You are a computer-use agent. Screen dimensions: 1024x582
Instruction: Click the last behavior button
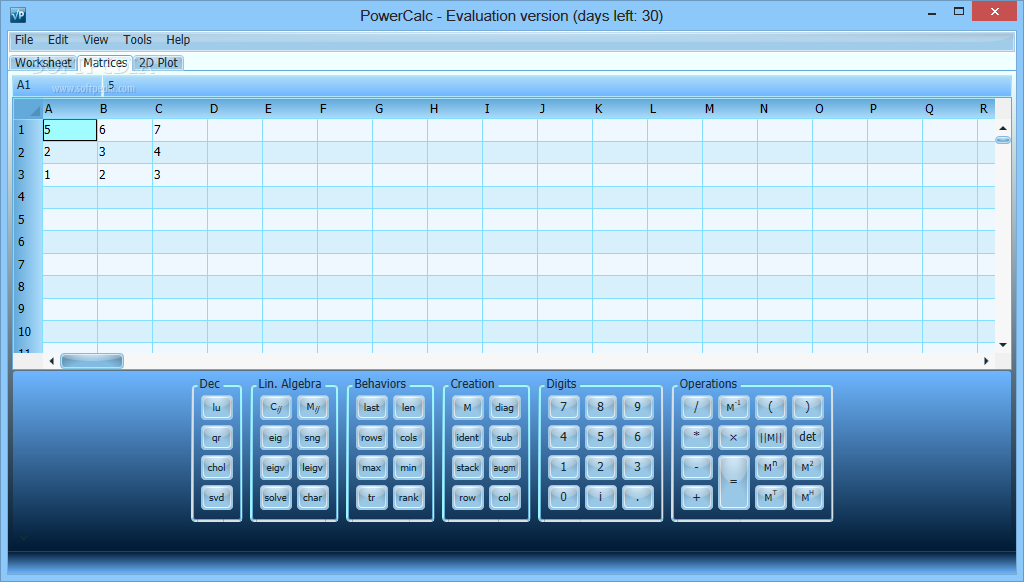point(372,408)
